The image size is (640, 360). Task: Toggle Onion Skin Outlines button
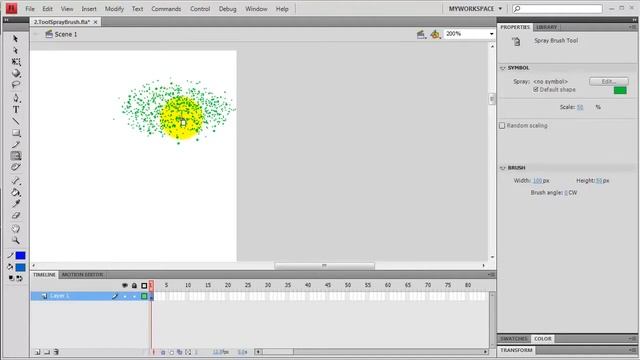coord(171,352)
